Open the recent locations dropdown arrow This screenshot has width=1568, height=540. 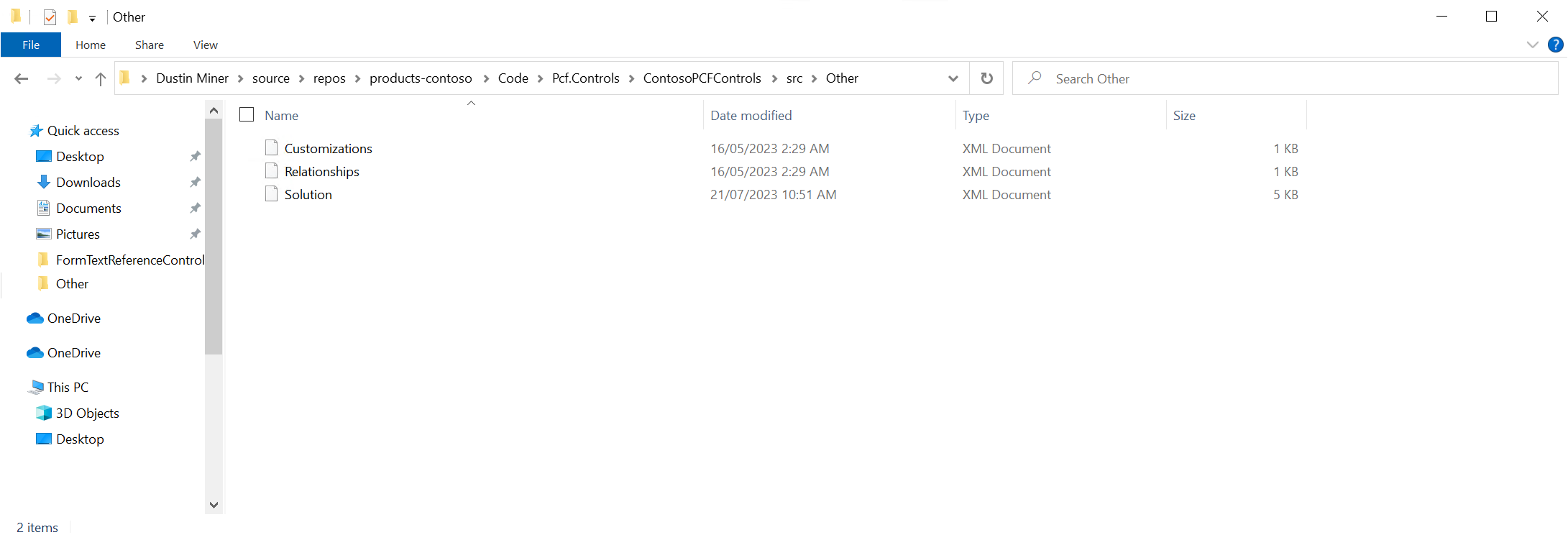tap(78, 79)
